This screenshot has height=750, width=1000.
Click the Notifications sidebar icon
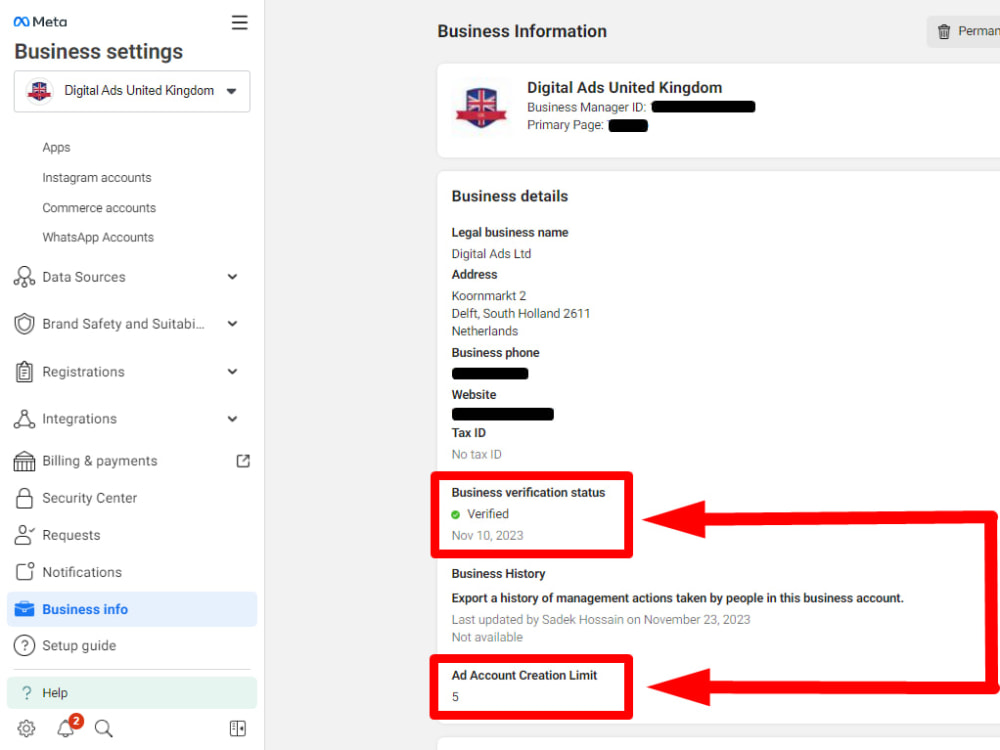tap(24, 571)
